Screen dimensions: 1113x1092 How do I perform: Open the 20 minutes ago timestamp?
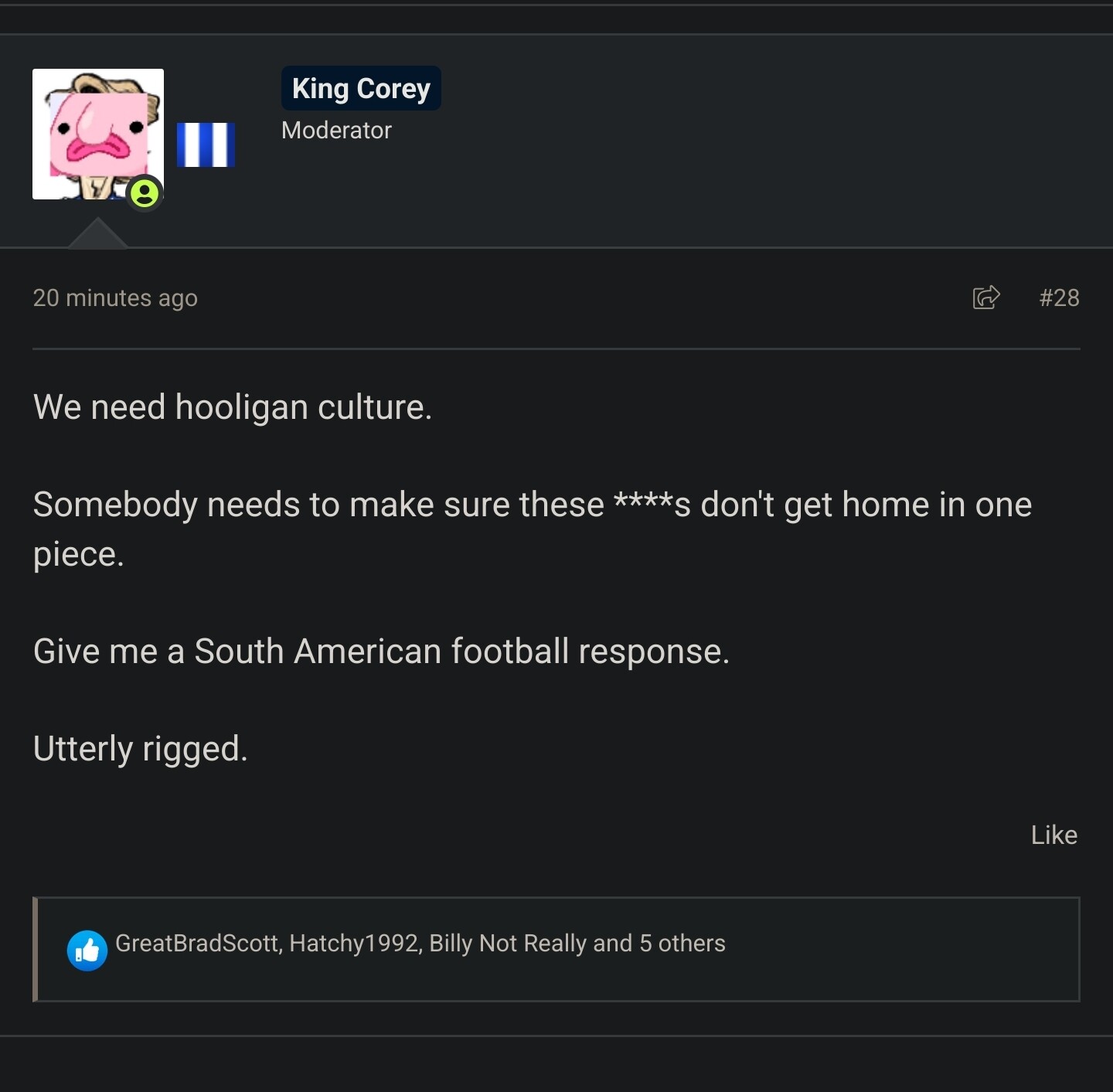[x=115, y=298]
